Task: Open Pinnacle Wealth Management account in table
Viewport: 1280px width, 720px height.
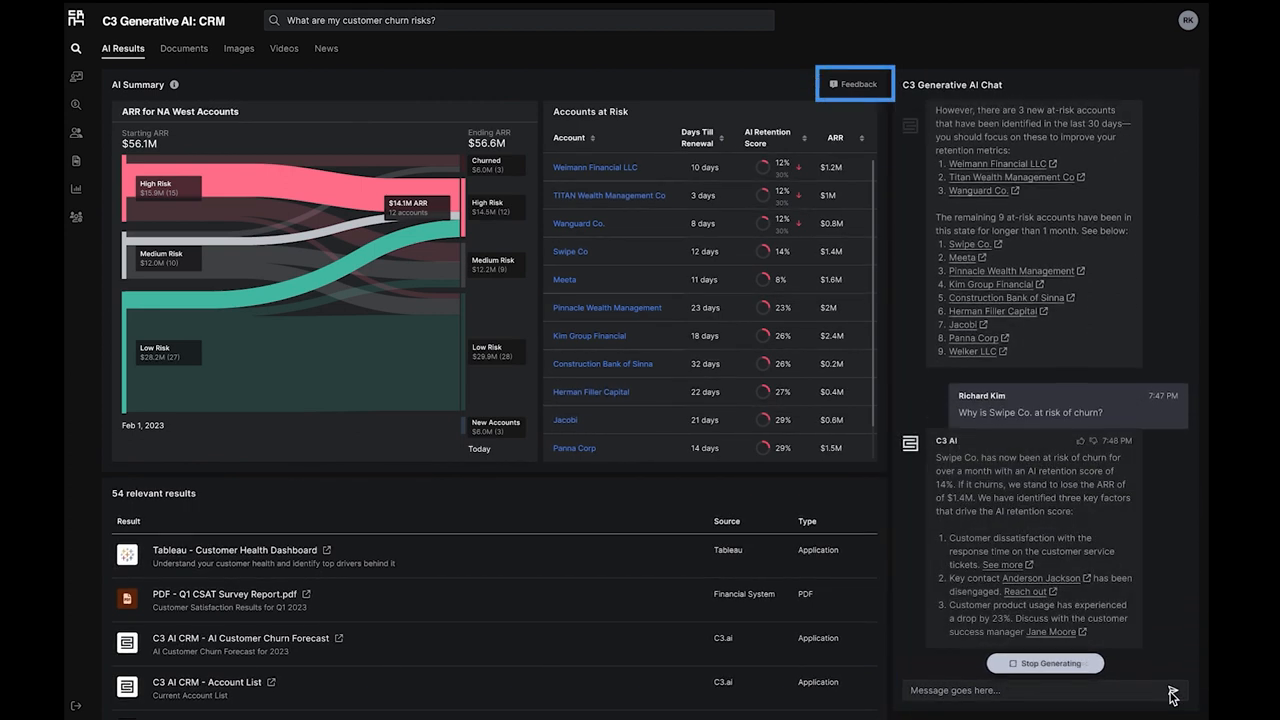Action: [607, 307]
